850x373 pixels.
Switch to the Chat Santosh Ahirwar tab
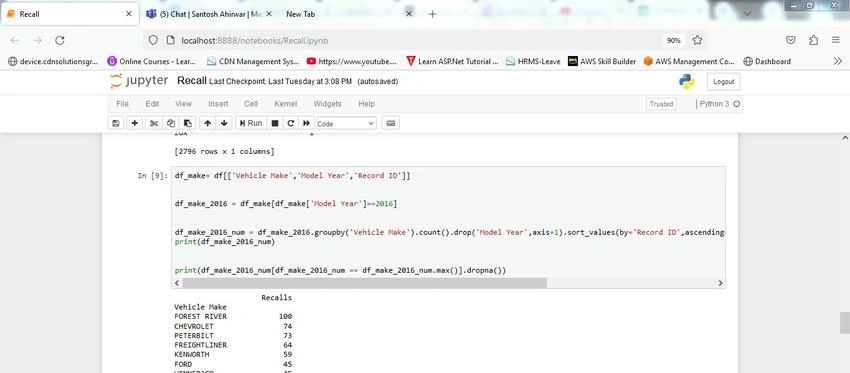(x=210, y=14)
